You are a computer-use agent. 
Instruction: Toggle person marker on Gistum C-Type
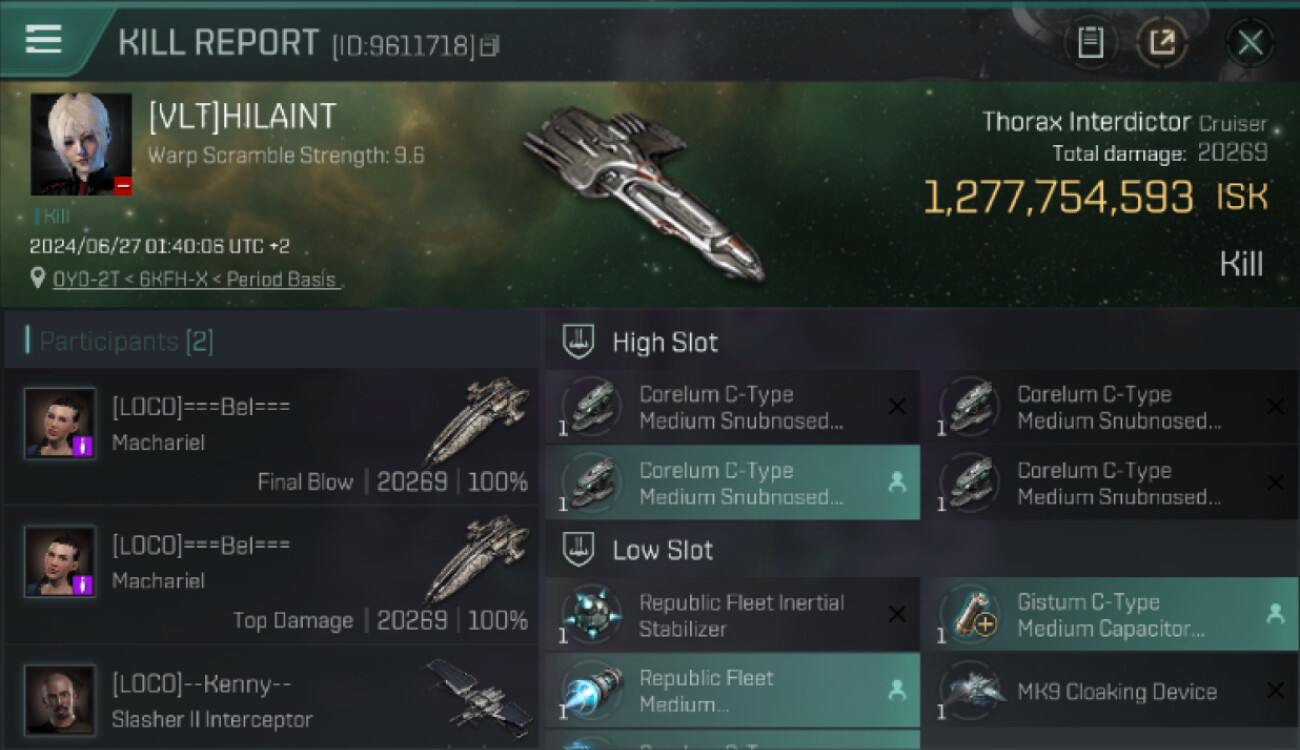(x=1275, y=615)
